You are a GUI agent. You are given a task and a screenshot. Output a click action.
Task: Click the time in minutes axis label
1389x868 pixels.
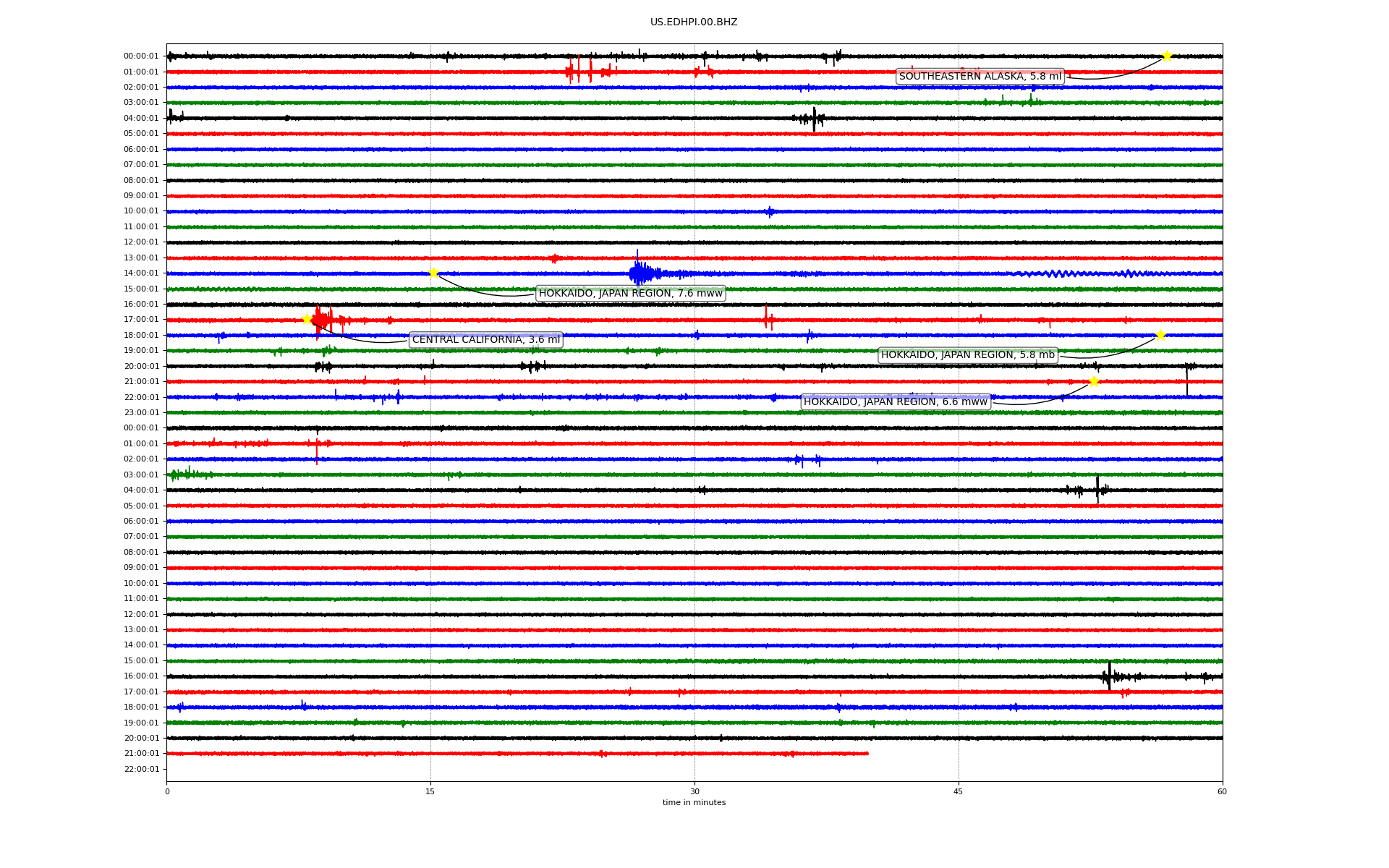(x=694, y=802)
